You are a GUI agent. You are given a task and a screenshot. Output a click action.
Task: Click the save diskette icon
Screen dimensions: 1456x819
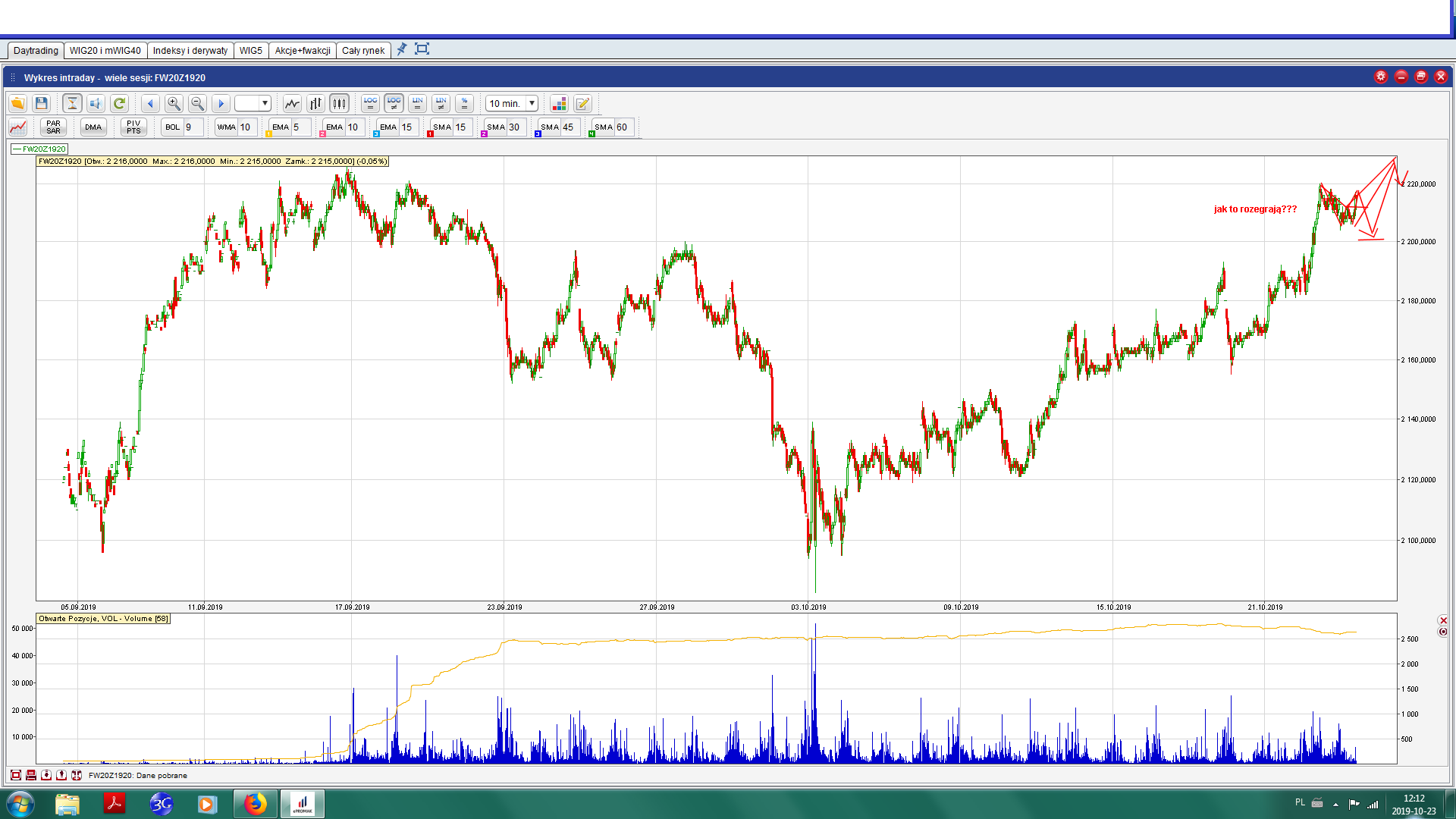42,103
